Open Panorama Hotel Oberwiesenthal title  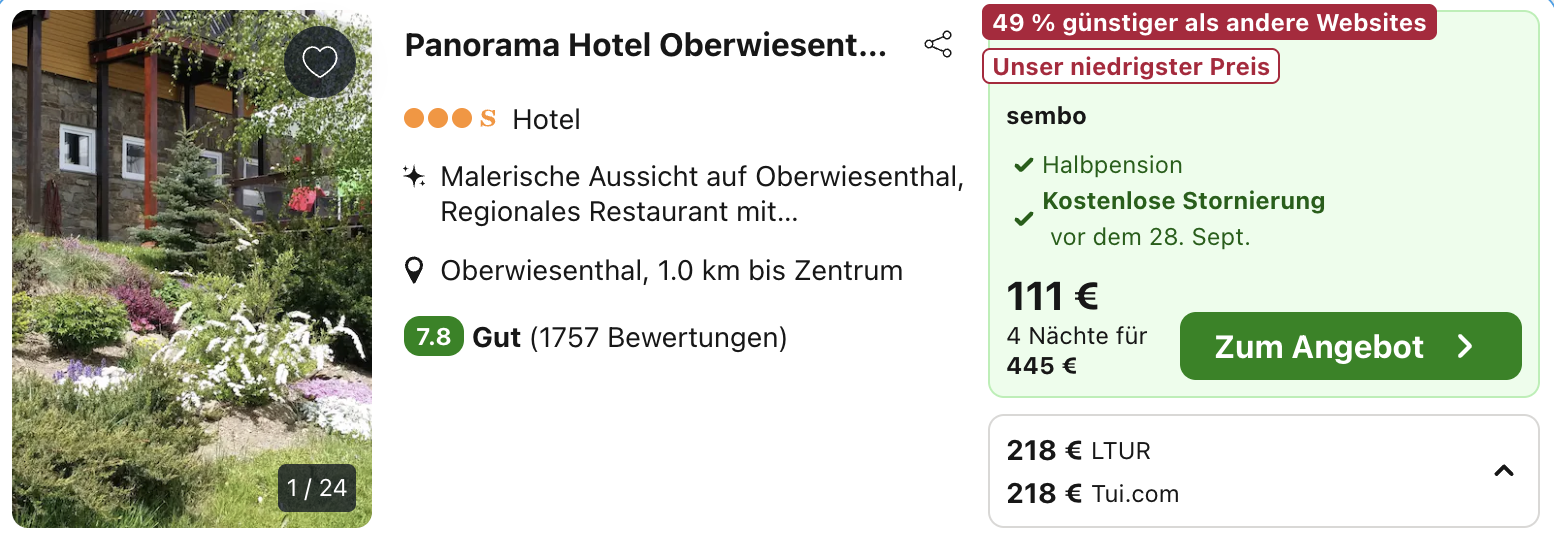pyautogui.click(x=646, y=45)
